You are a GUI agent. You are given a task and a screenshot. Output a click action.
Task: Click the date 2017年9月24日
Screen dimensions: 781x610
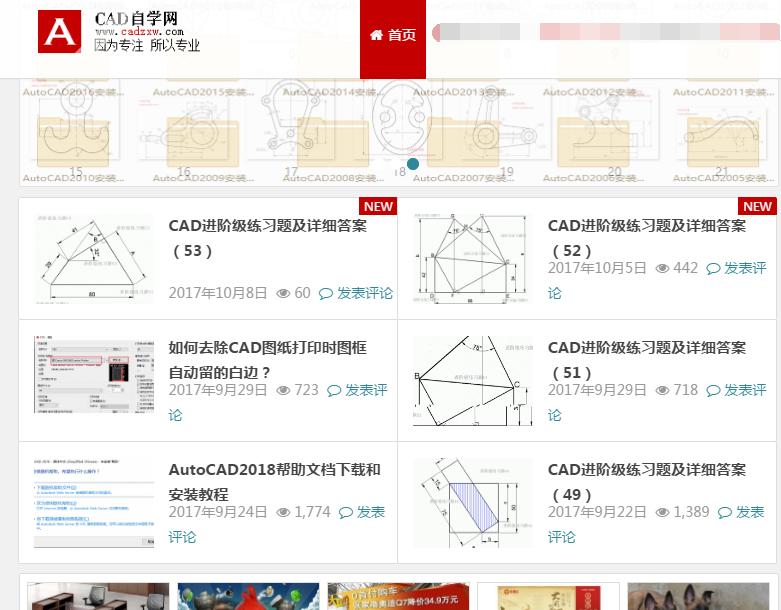pos(218,512)
